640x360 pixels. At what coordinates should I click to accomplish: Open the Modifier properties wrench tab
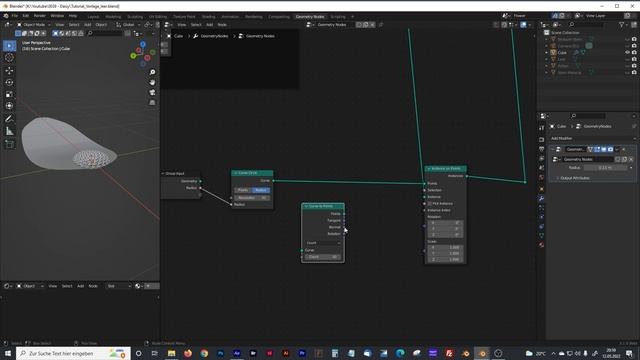542,198
